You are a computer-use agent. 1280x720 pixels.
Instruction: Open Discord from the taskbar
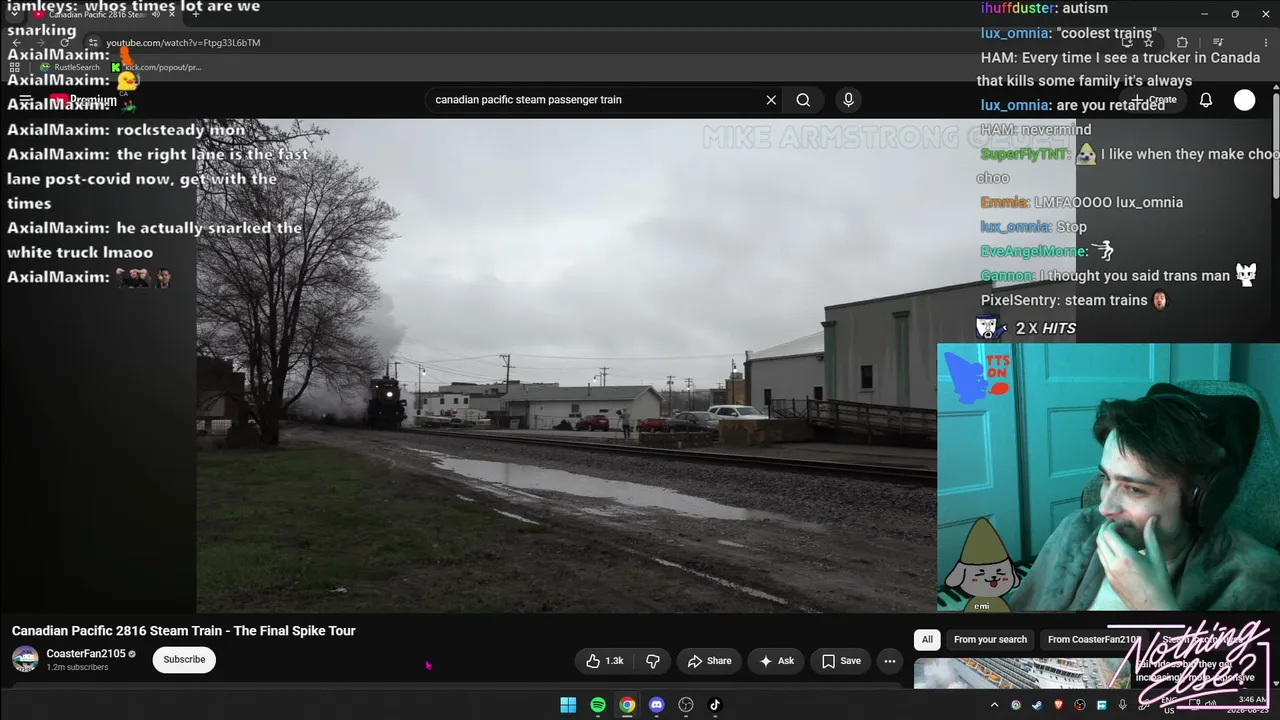point(656,705)
